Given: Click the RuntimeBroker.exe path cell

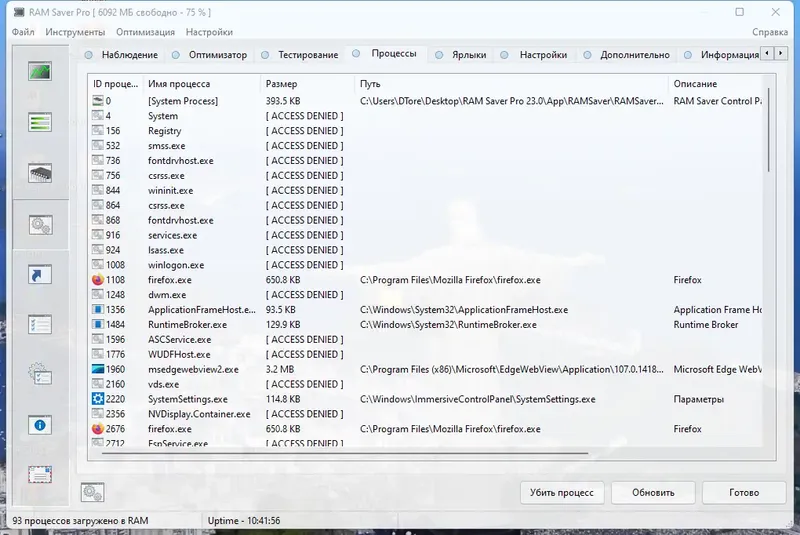Looking at the screenshot, I should [x=448, y=324].
